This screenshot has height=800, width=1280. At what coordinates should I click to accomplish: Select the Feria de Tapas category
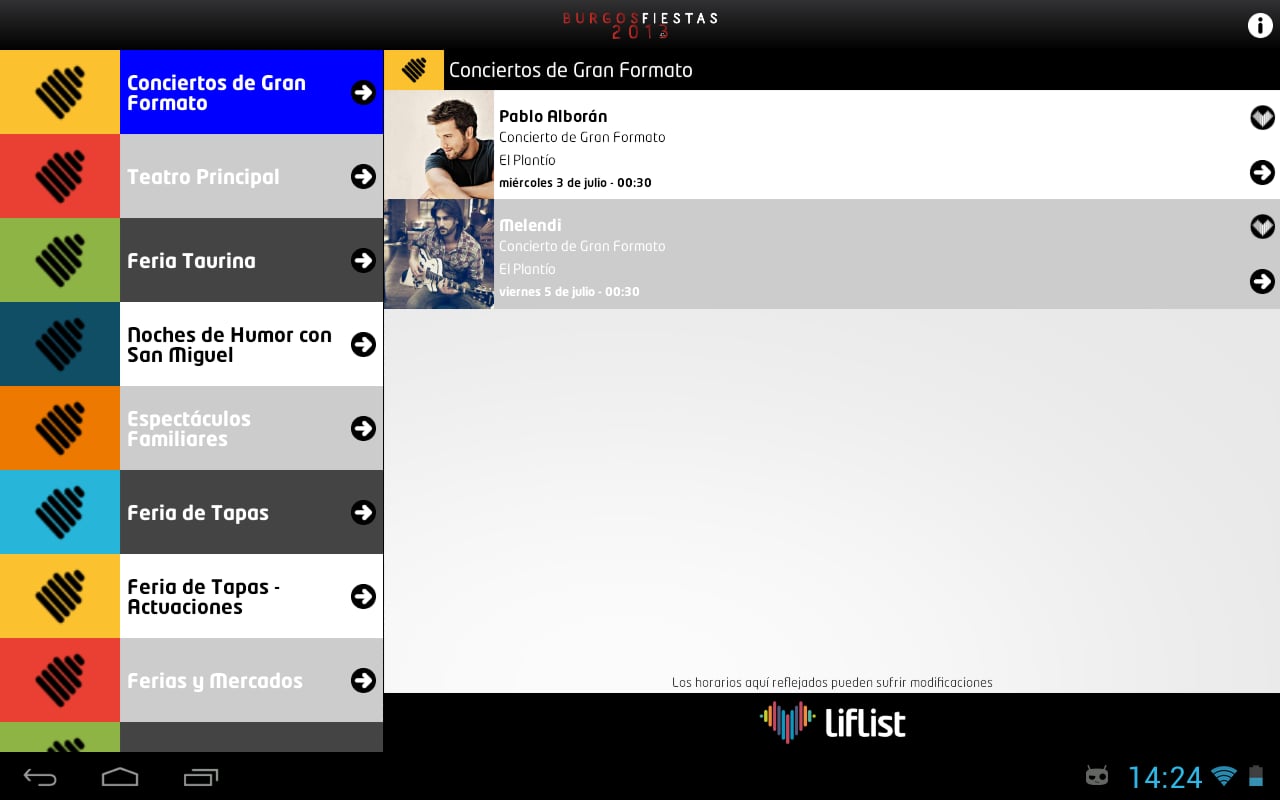[x=192, y=512]
